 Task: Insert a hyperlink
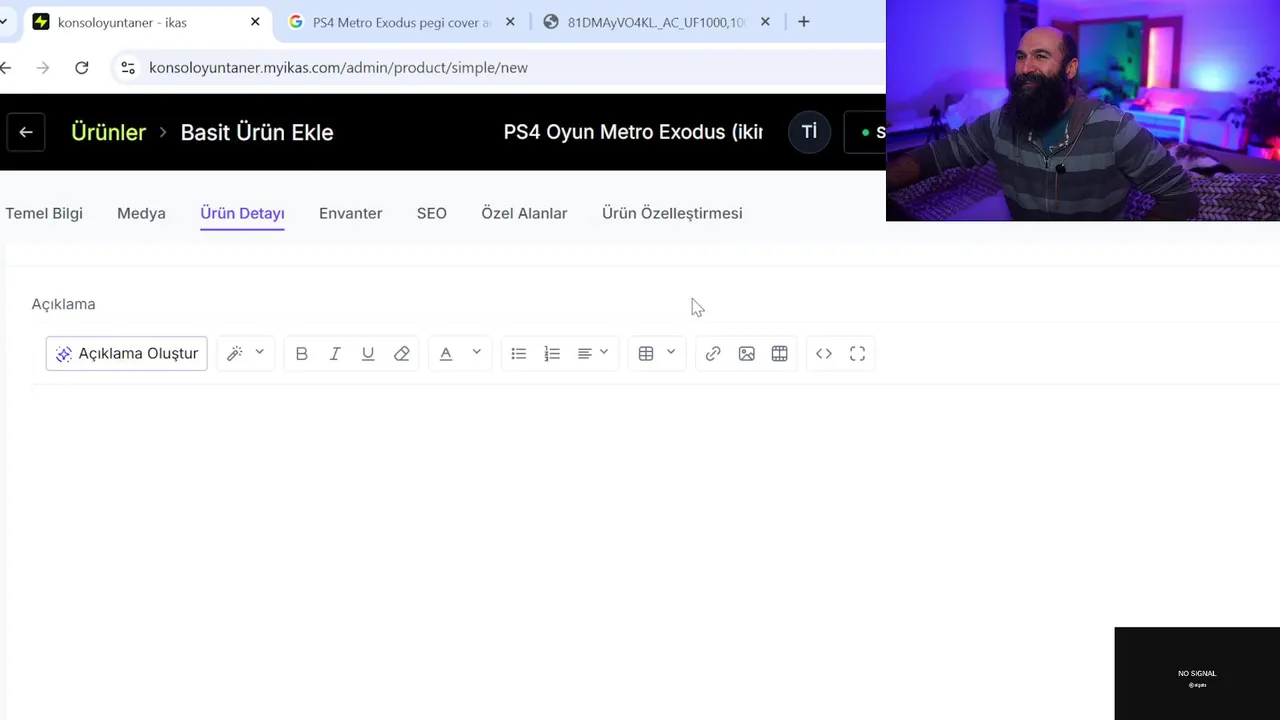click(713, 354)
